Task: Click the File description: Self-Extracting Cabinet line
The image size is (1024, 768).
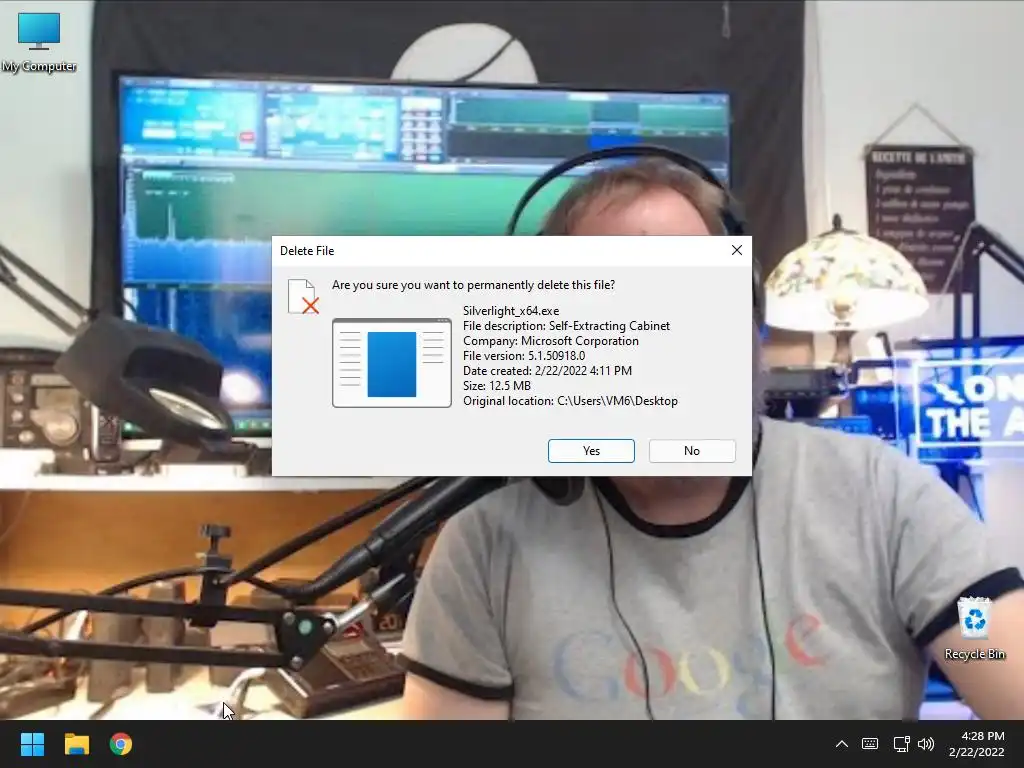Action: pyautogui.click(x=566, y=326)
